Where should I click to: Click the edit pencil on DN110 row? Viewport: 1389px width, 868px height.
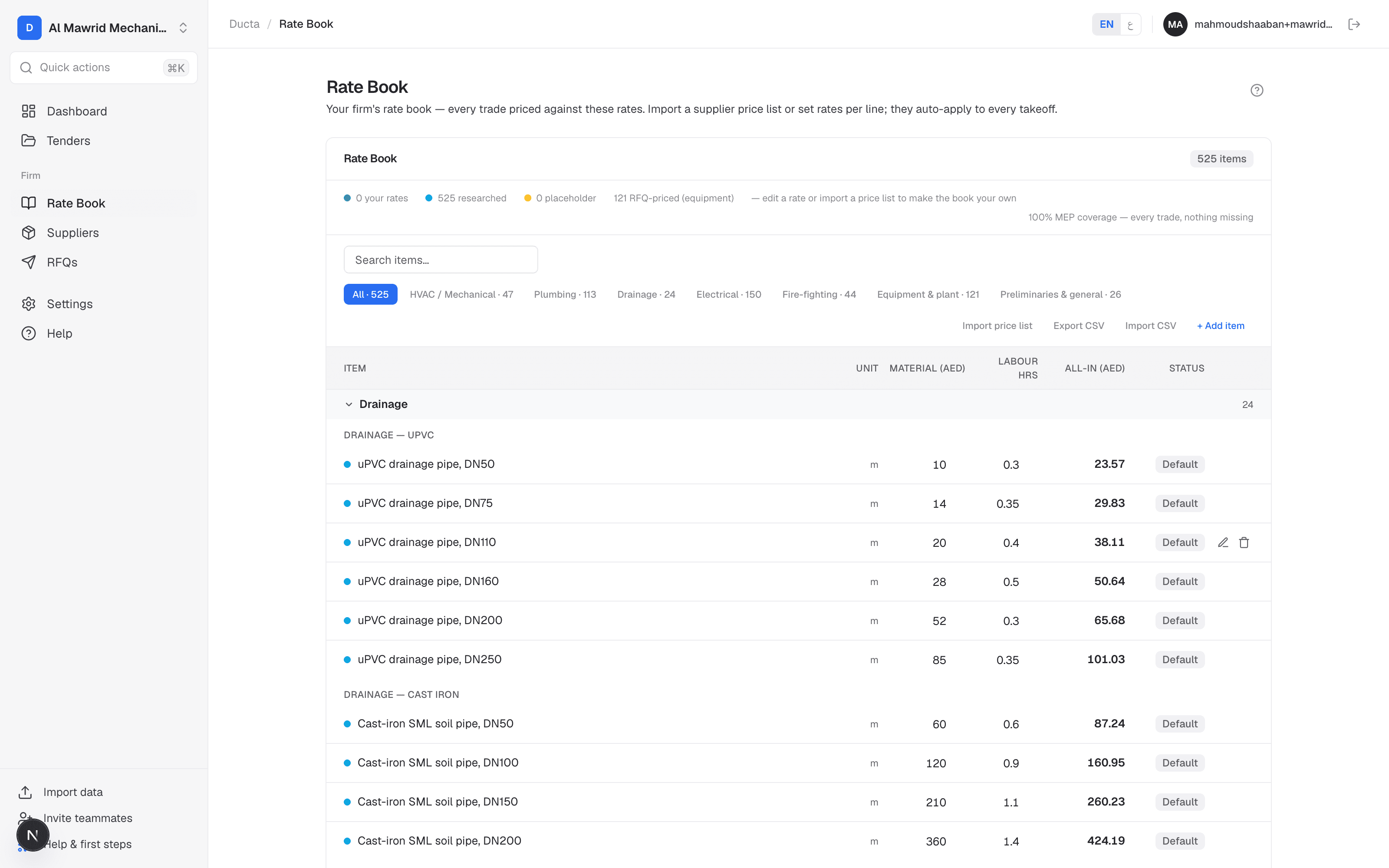pos(1223,542)
